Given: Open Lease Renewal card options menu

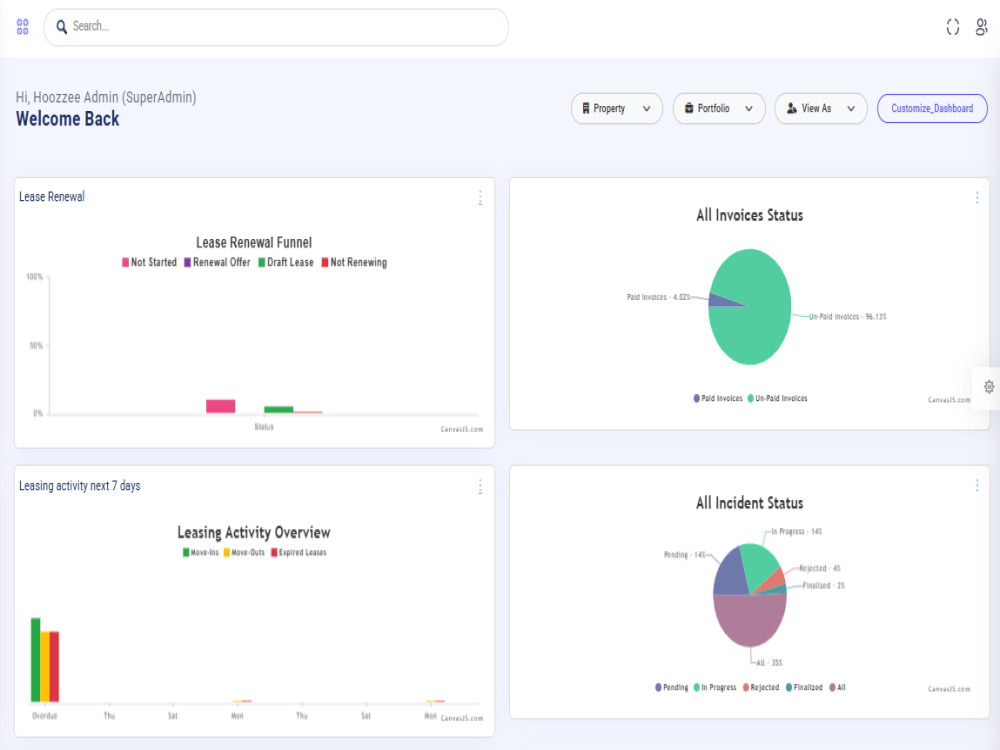Looking at the screenshot, I should (x=480, y=198).
